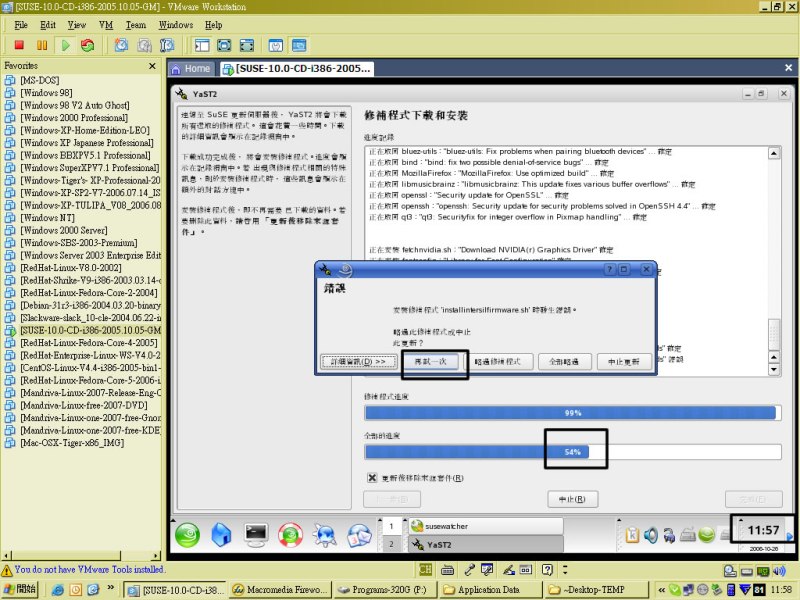Image resolution: width=800 pixels, height=600 pixels.
Task: Click the greyed Revert to Snapshot icon
Action: 144,45
